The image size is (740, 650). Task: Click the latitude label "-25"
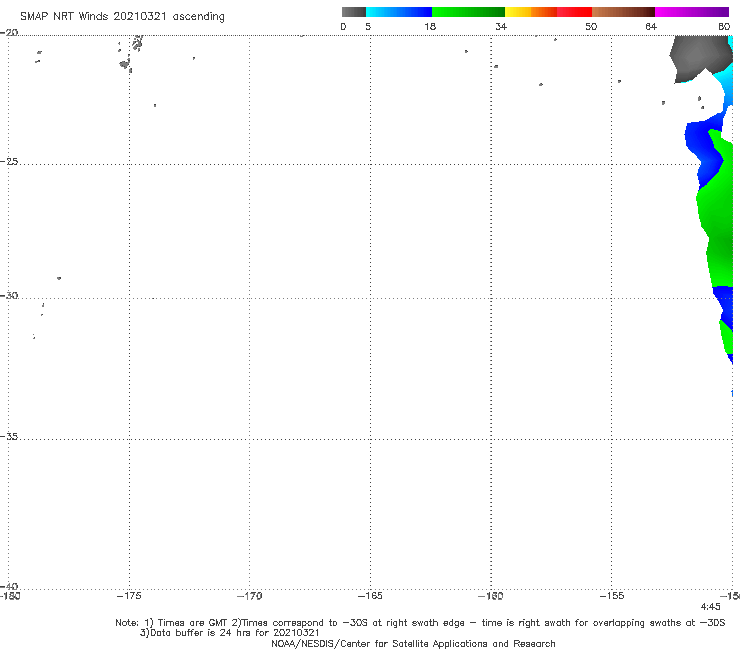[9, 161]
